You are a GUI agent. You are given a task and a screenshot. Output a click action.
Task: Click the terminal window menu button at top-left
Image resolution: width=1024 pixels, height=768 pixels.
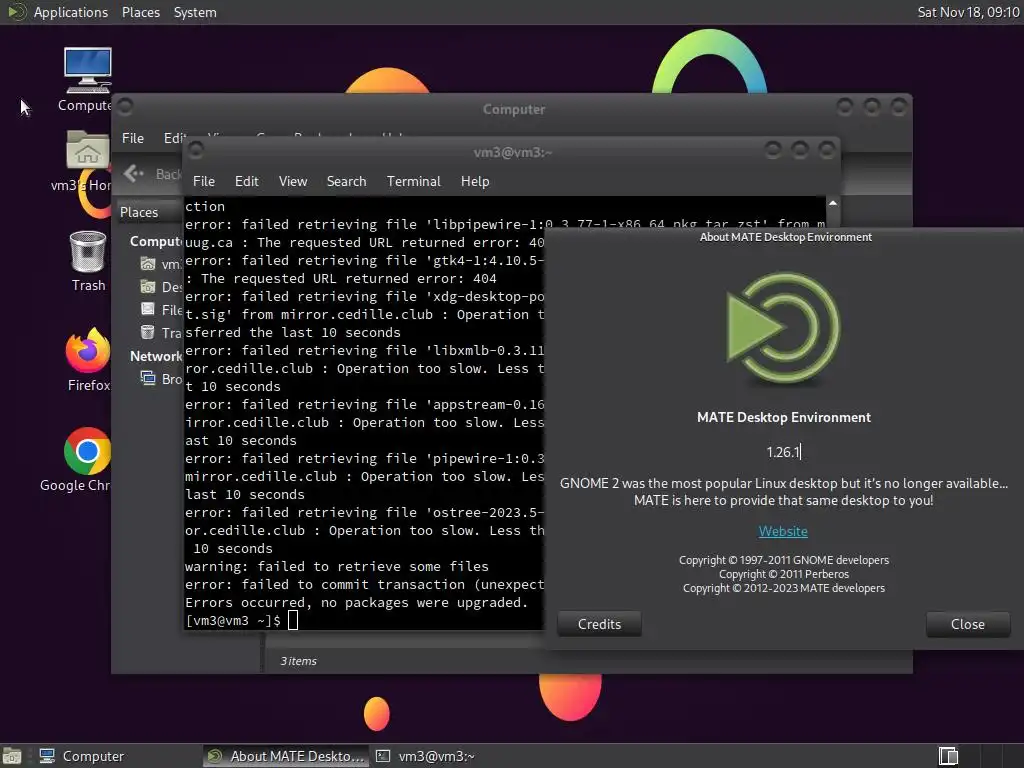[195, 150]
